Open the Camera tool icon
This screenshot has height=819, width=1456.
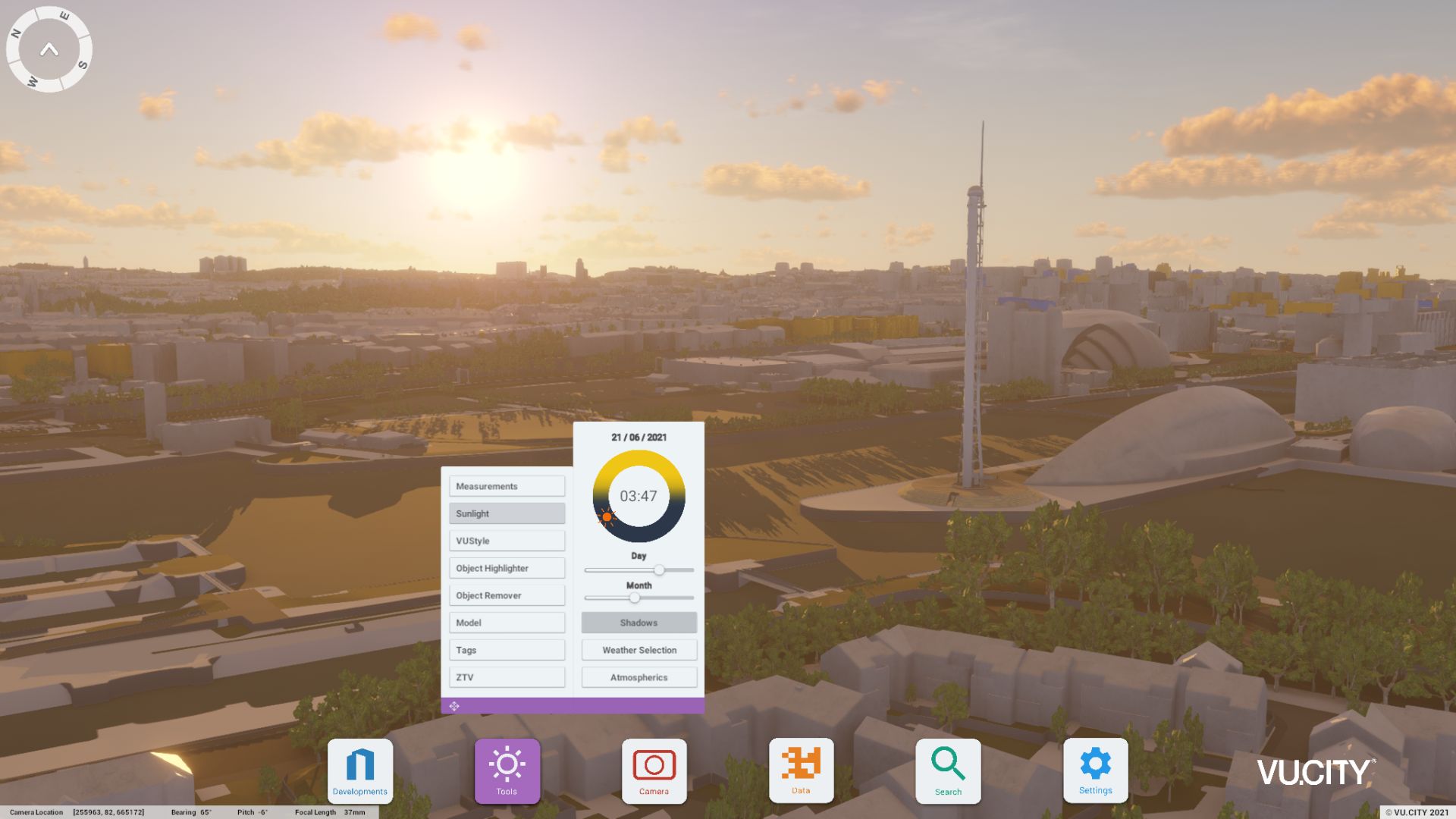654,770
